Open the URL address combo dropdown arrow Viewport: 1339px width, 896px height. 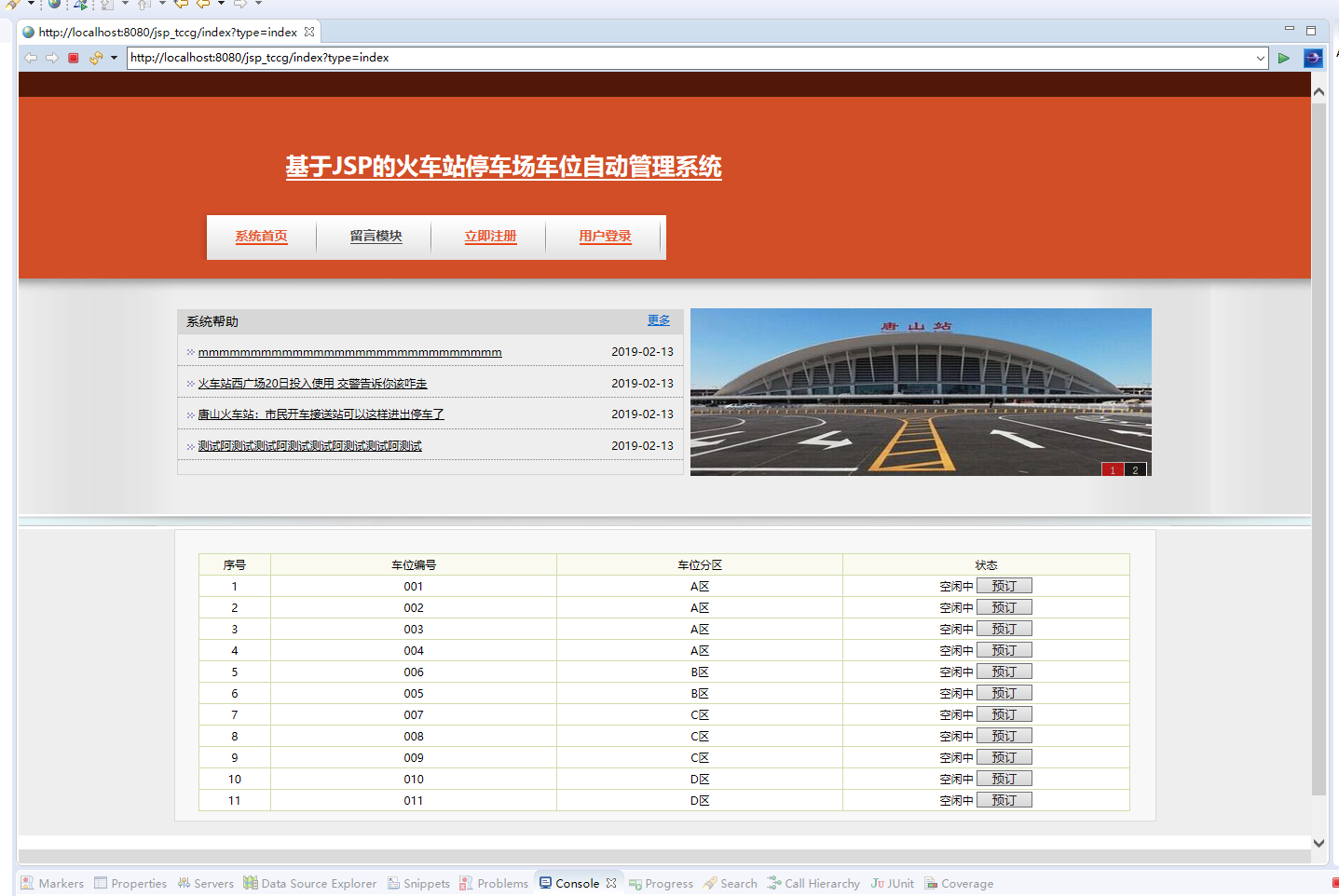(x=1262, y=58)
